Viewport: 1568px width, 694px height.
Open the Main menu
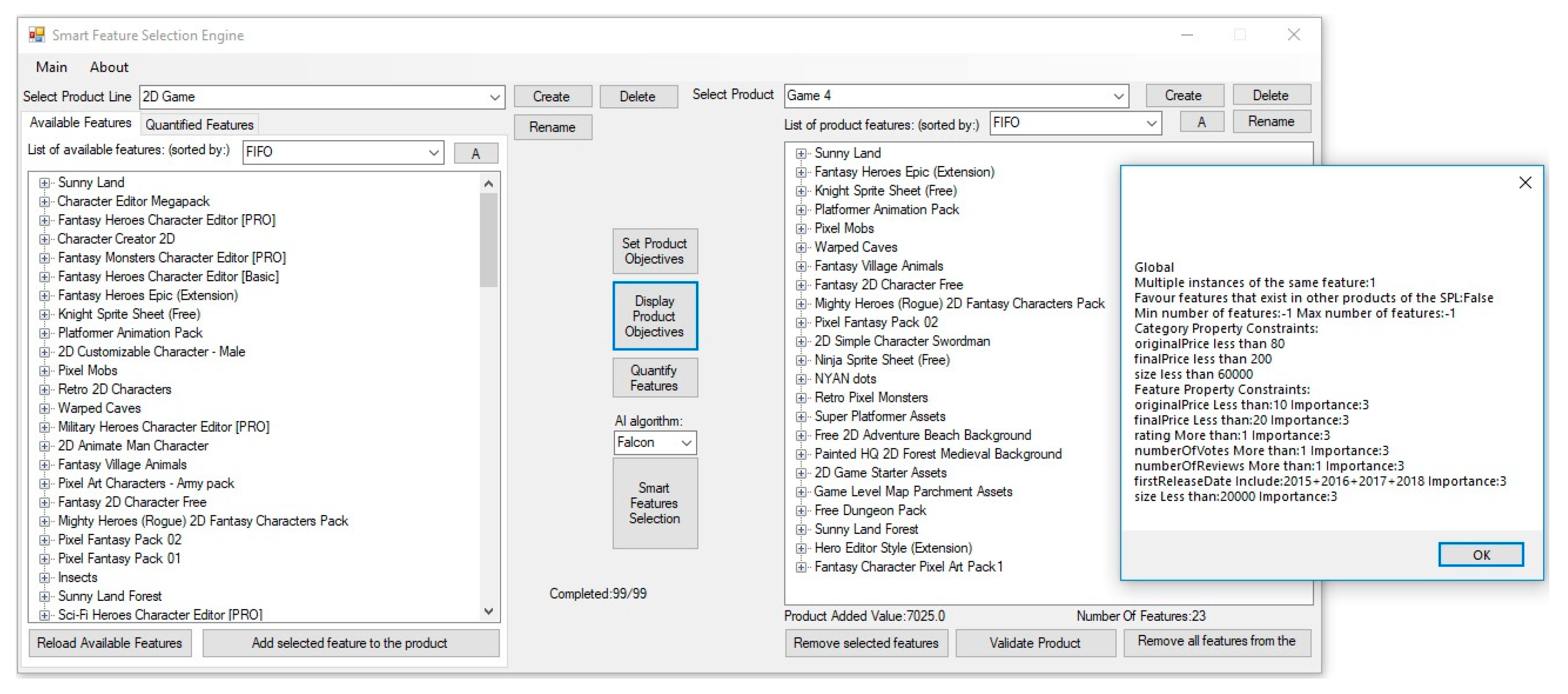coord(51,67)
